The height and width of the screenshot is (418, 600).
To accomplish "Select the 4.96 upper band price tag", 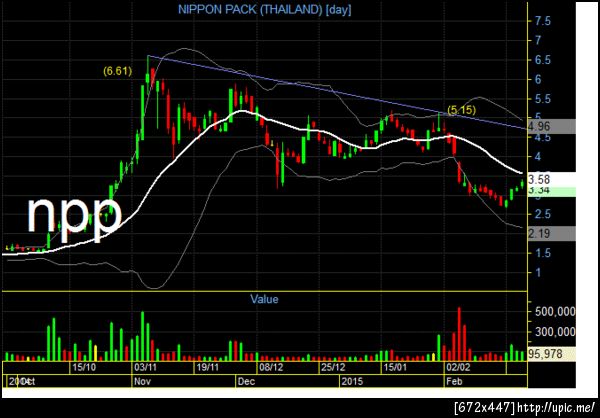I will 551,126.
